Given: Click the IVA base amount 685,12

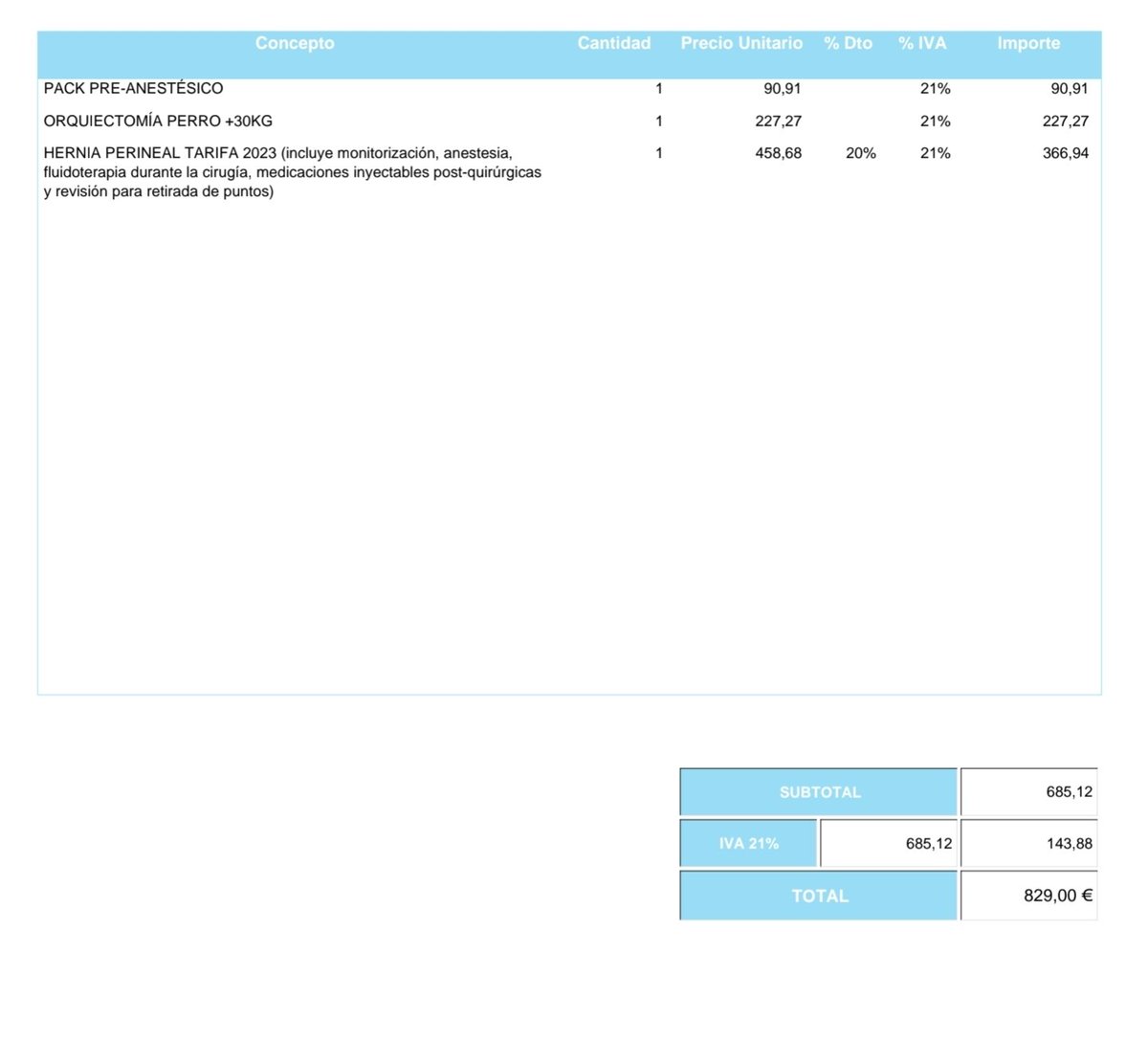Looking at the screenshot, I should [889, 844].
